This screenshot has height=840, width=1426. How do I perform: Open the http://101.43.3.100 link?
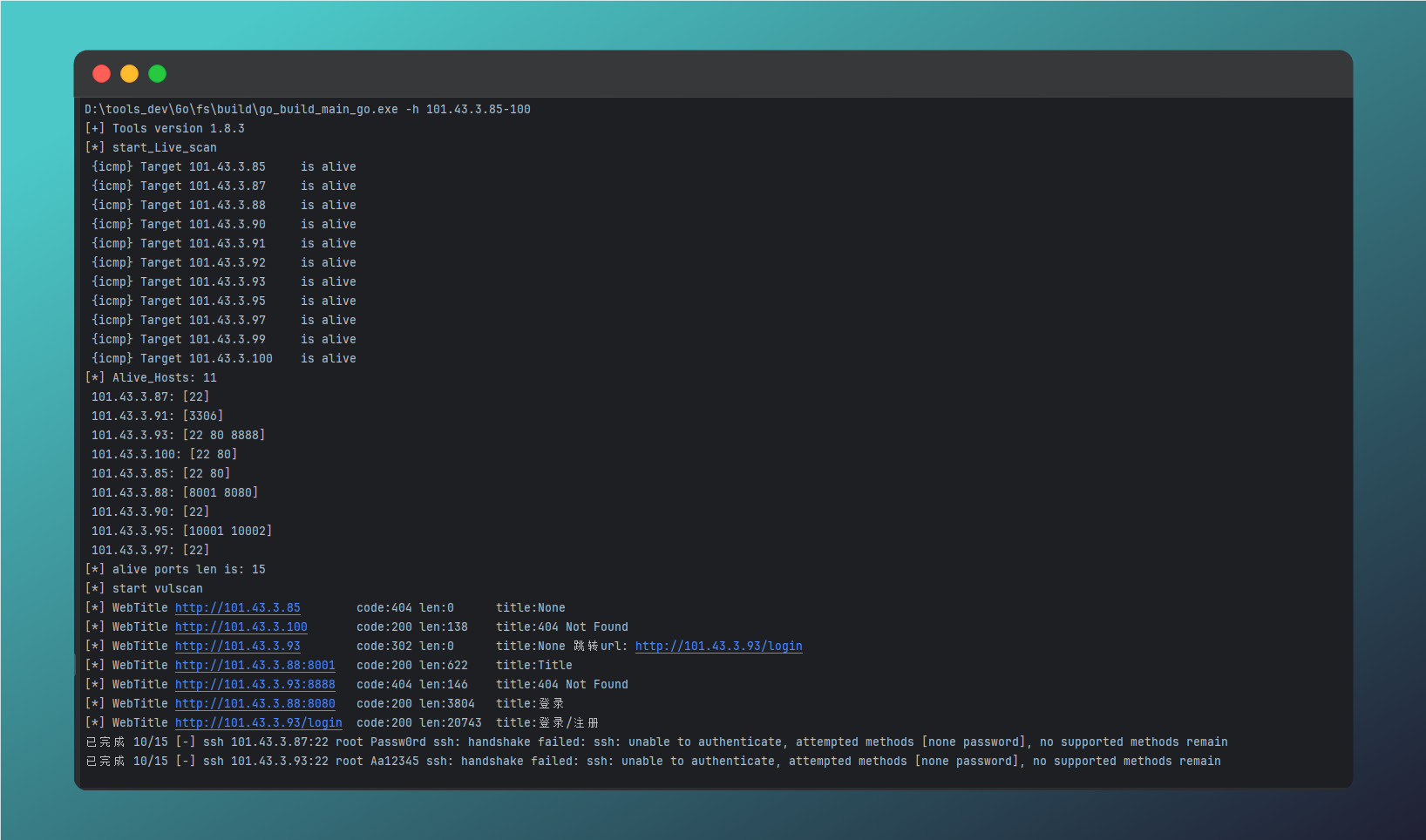(x=241, y=627)
